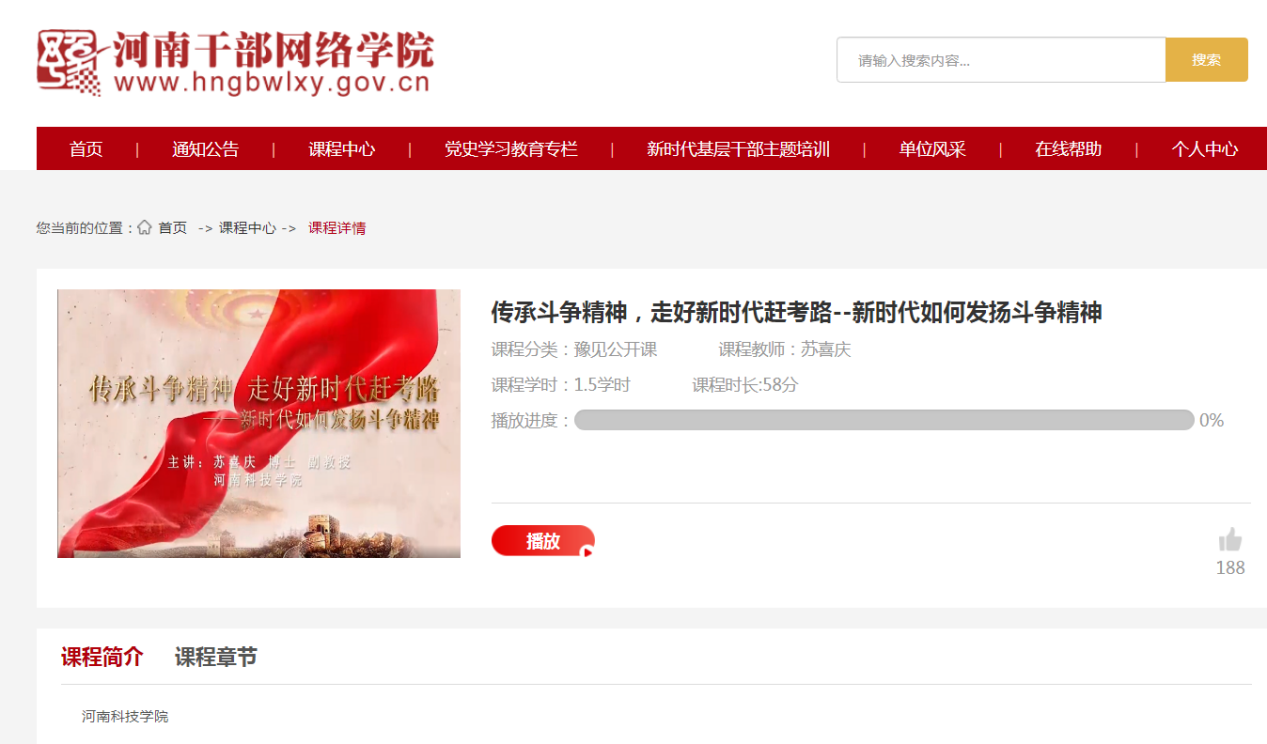
Task: Open 在线帮助 from navigation bar
Action: [x=1068, y=149]
